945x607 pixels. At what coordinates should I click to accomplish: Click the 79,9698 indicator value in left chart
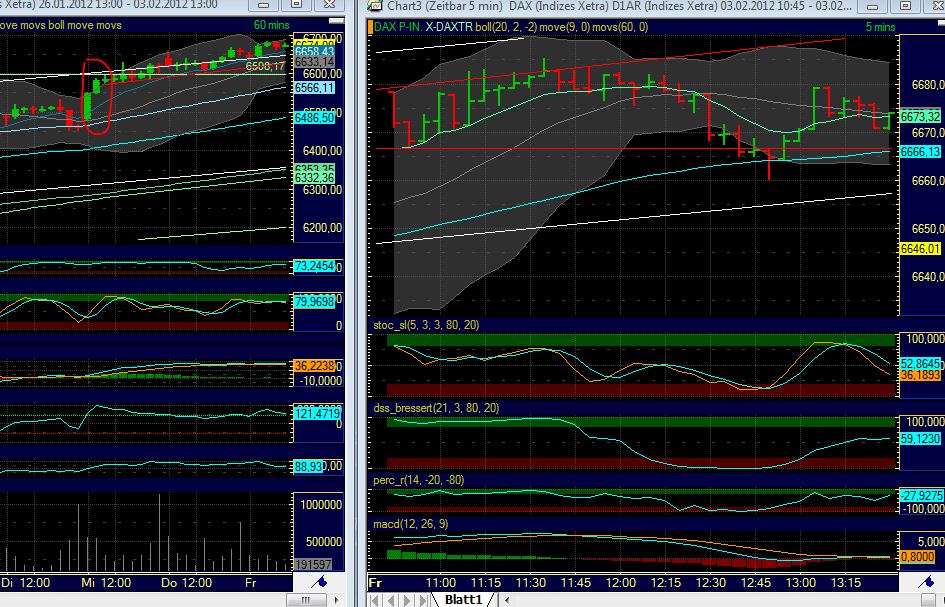[314, 301]
